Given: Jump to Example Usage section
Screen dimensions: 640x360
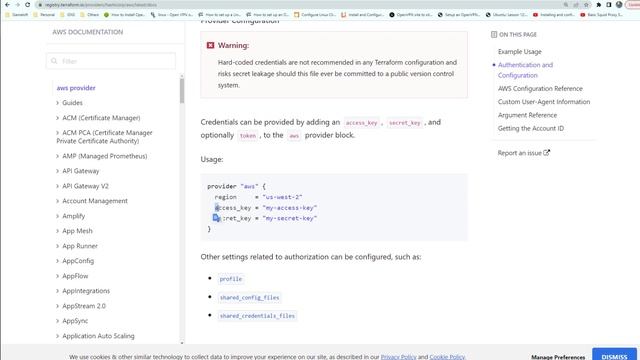Looking at the screenshot, I should pyautogui.click(x=520, y=52).
